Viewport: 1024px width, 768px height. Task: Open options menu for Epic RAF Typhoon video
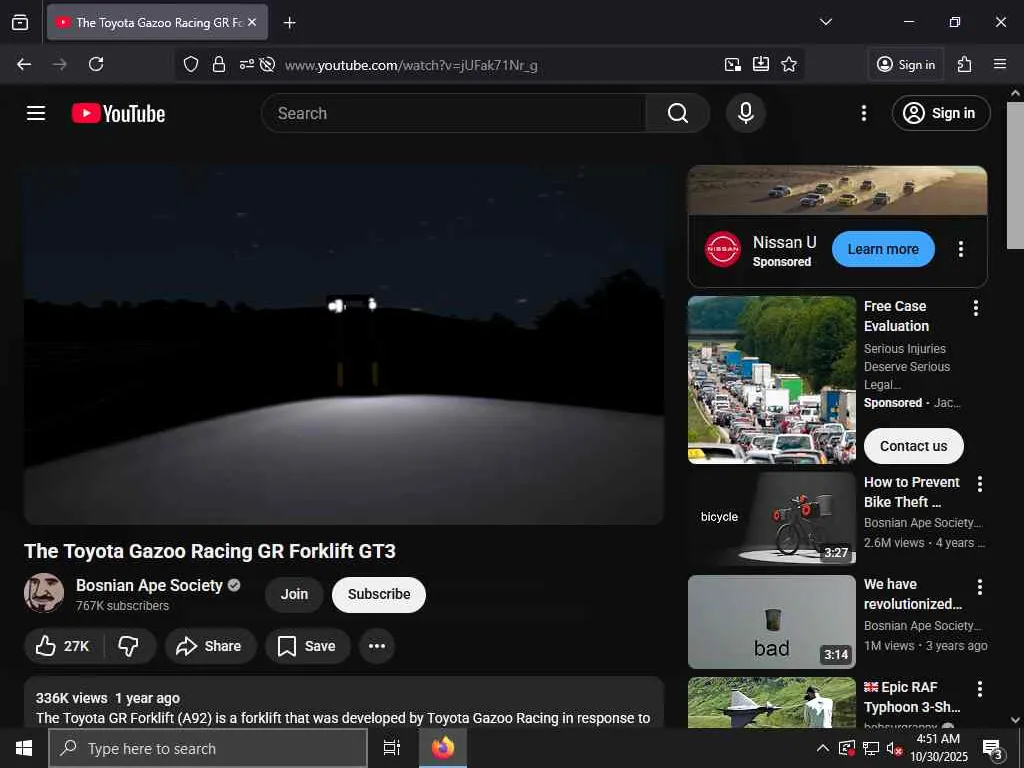coord(980,689)
